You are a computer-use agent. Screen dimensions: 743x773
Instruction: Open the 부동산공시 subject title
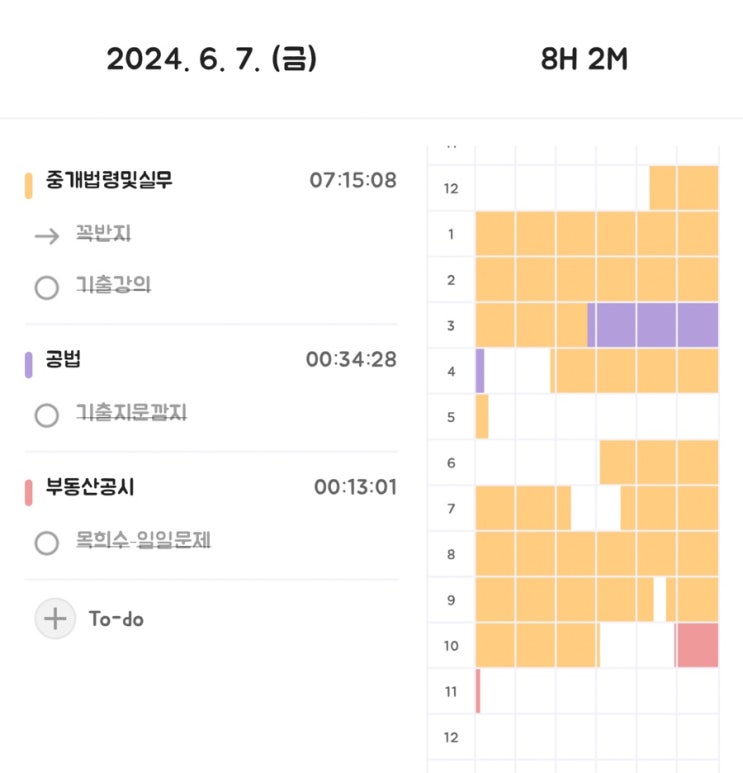click(x=90, y=488)
